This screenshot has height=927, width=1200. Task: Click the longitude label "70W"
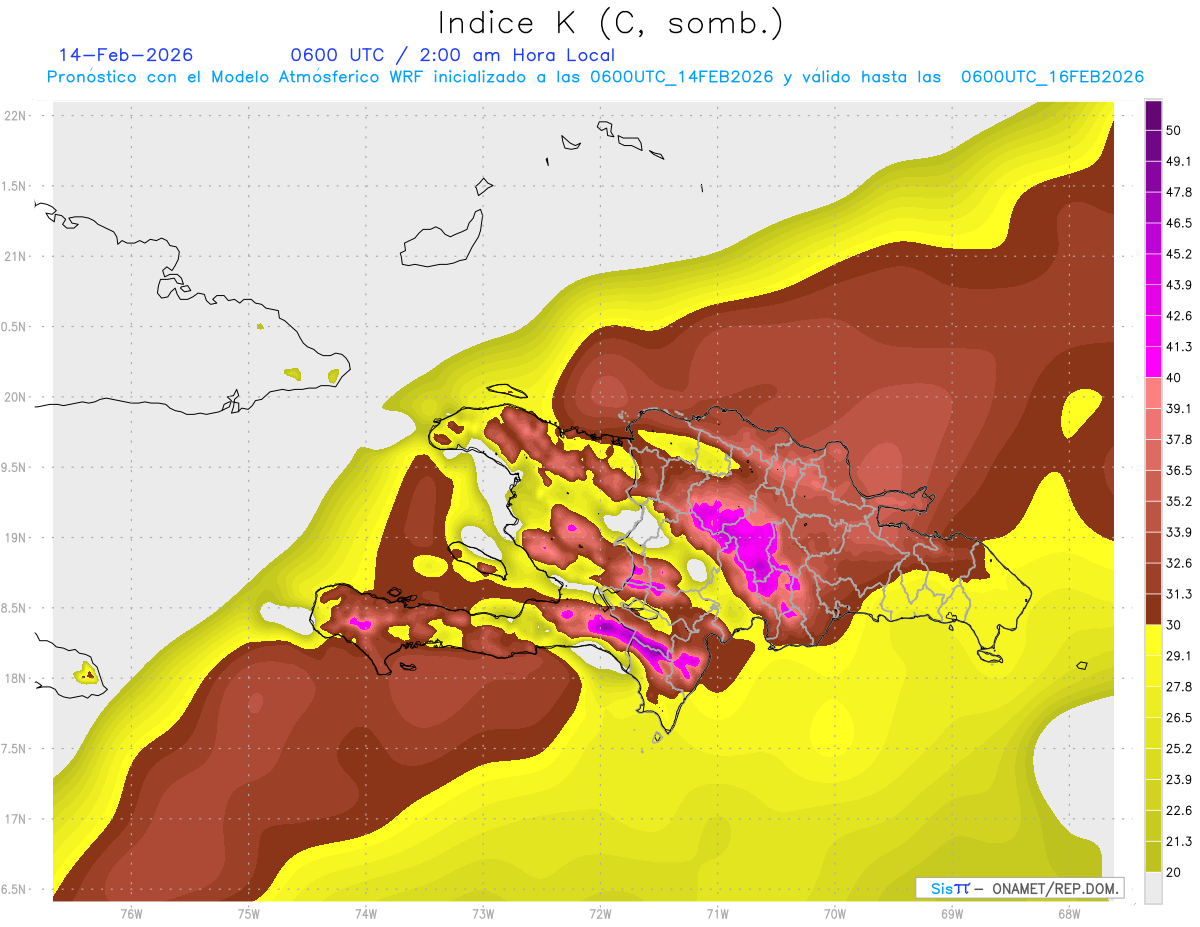pos(835,914)
